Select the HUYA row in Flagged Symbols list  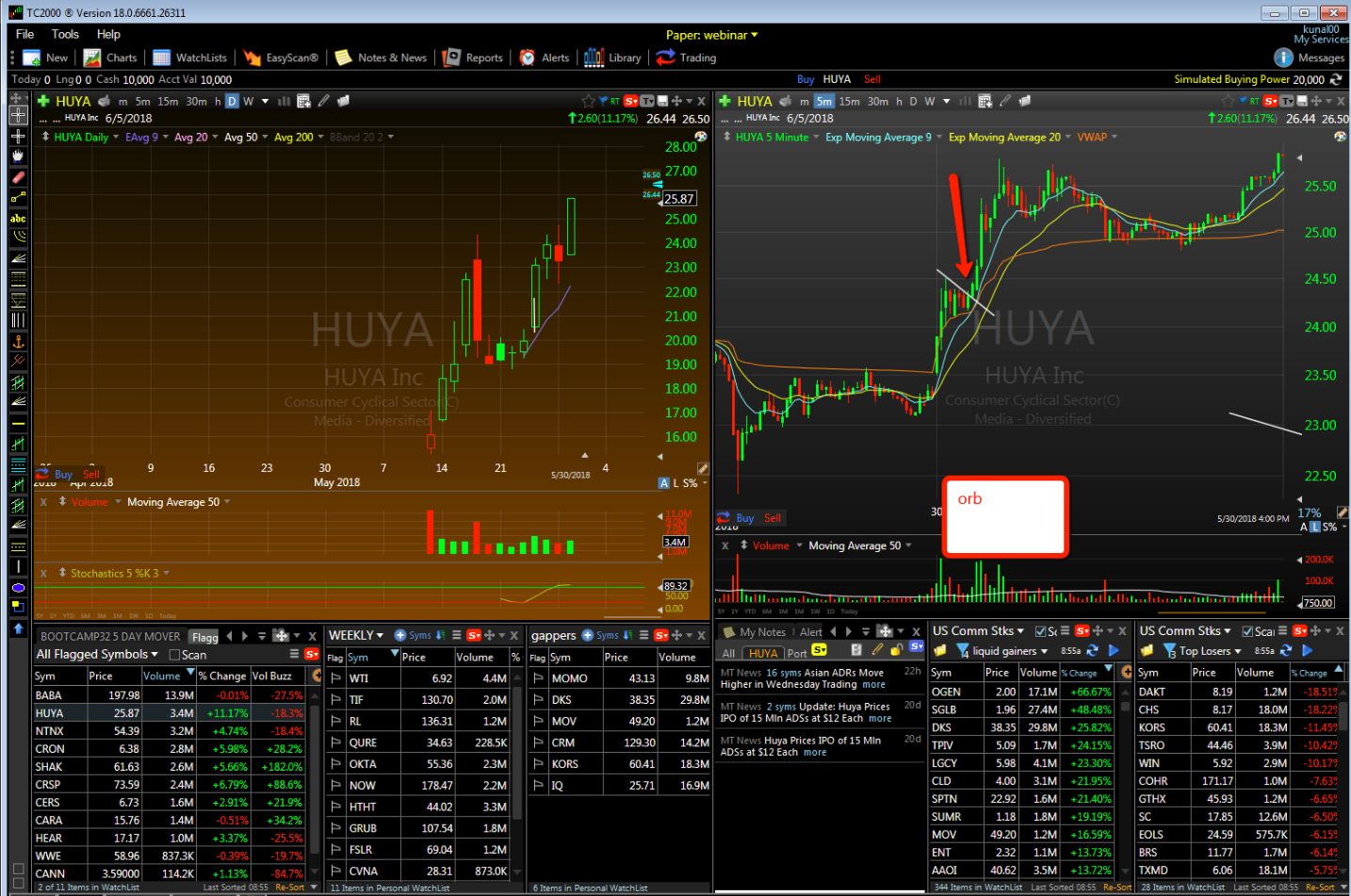(171, 713)
